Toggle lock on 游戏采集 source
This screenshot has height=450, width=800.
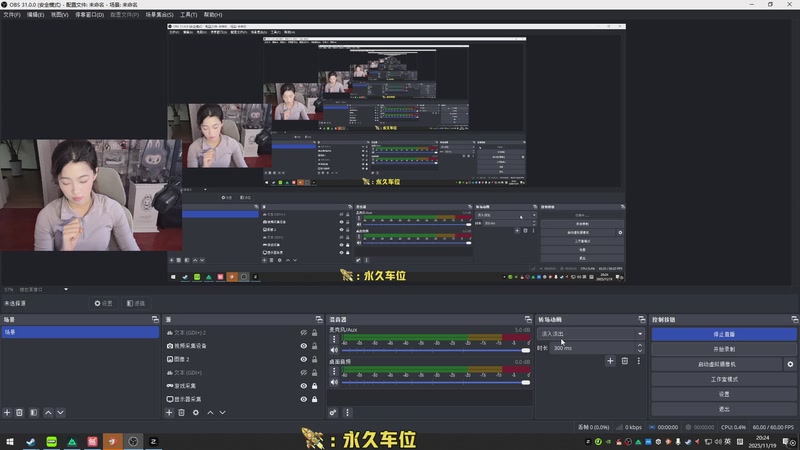pos(314,386)
